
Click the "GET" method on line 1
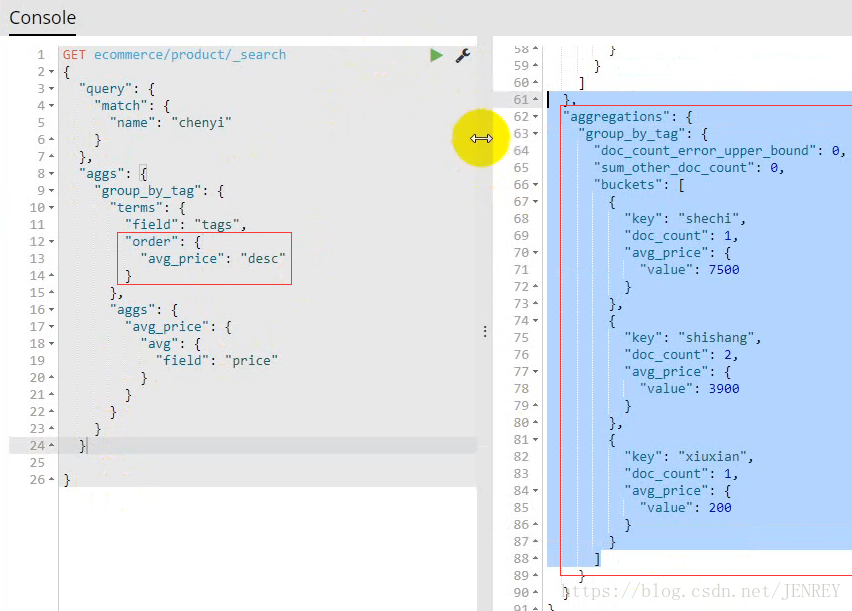(74, 55)
